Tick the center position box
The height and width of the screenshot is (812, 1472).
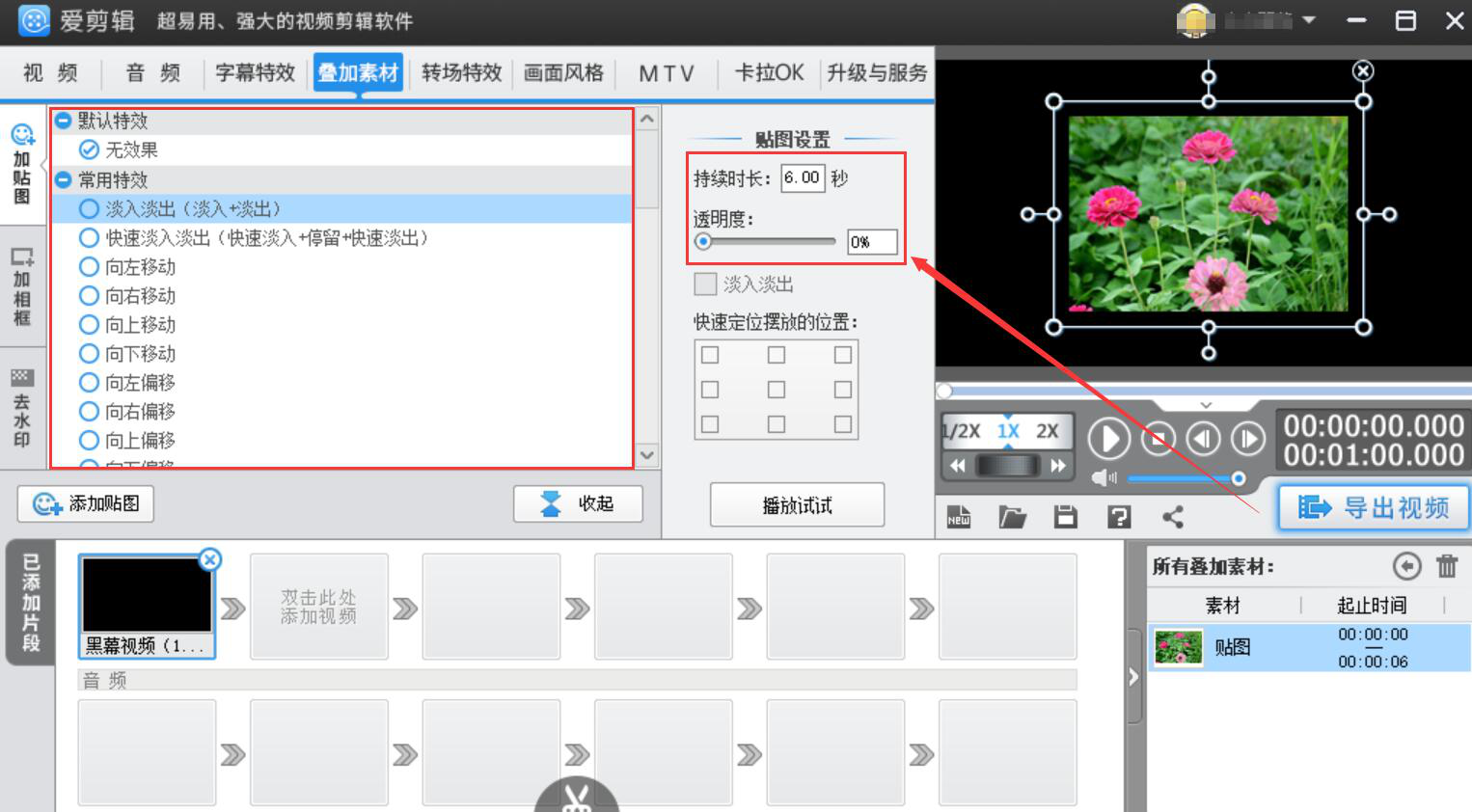pyautogui.click(x=777, y=390)
